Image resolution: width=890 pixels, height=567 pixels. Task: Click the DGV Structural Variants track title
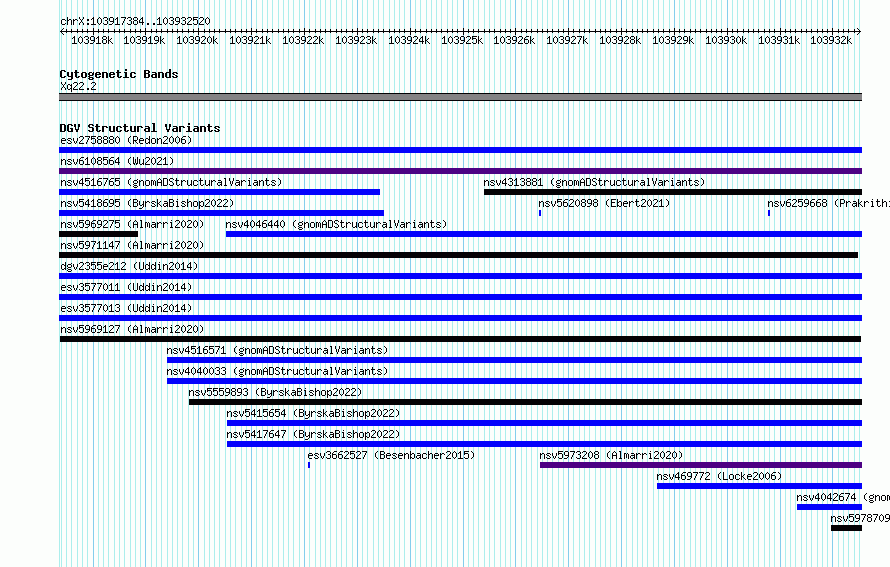(x=140, y=128)
